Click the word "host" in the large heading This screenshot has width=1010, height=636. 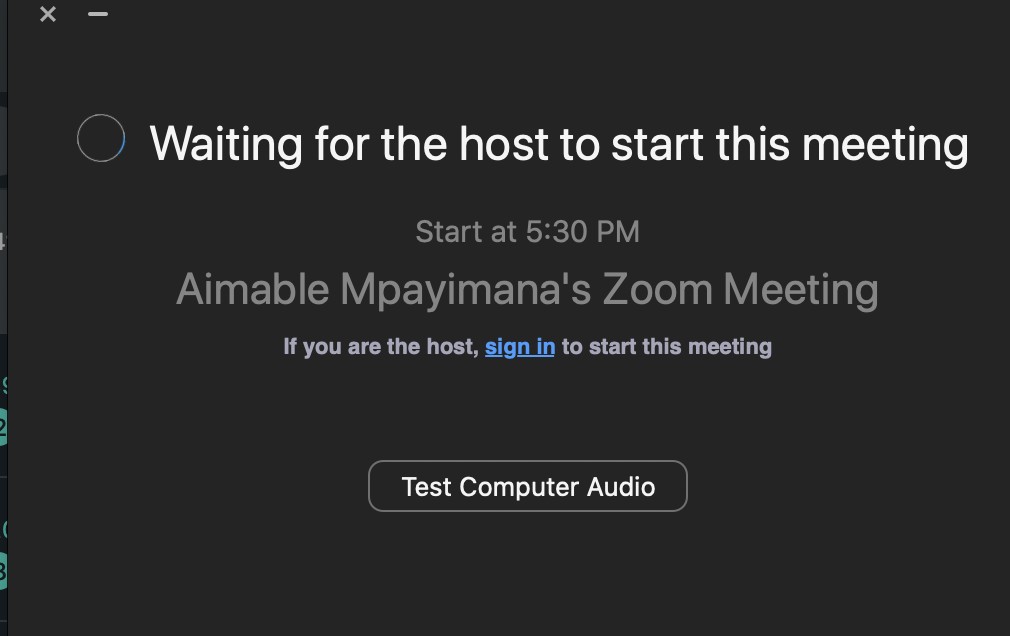tap(504, 144)
